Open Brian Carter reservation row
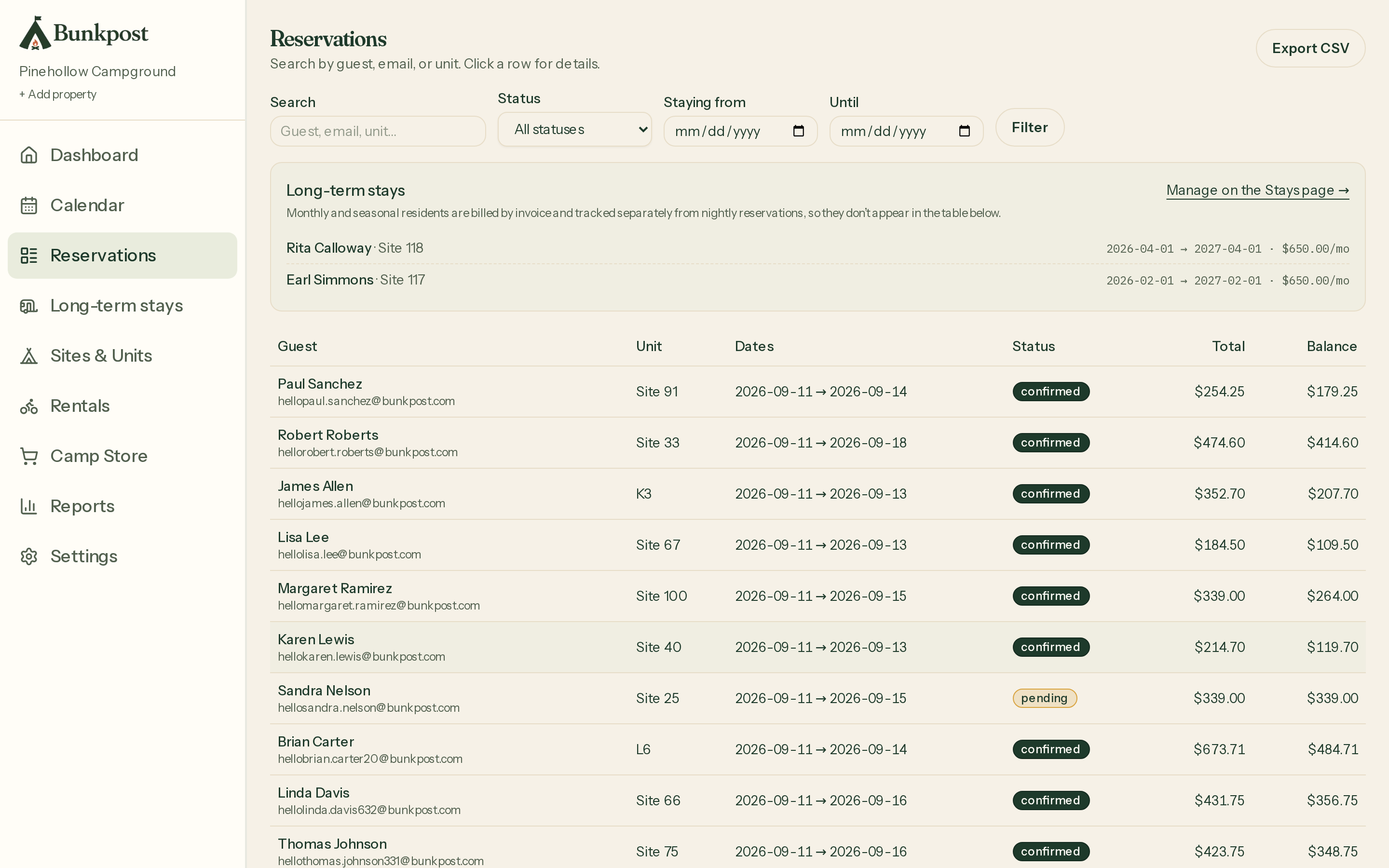 click(x=817, y=749)
